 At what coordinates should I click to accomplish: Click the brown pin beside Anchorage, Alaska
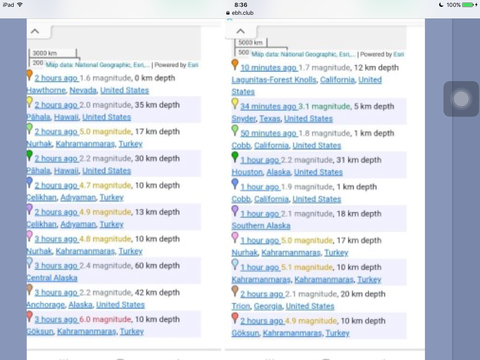pyautogui.click(x=29, y=289)
